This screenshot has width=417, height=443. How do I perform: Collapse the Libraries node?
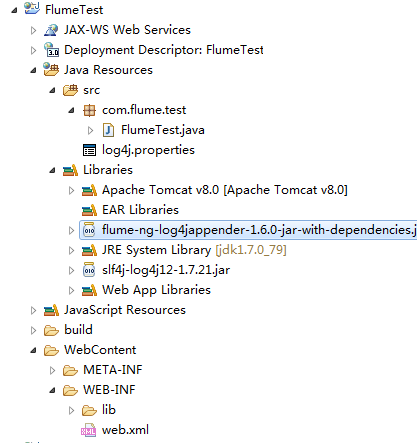coord(52,170)
